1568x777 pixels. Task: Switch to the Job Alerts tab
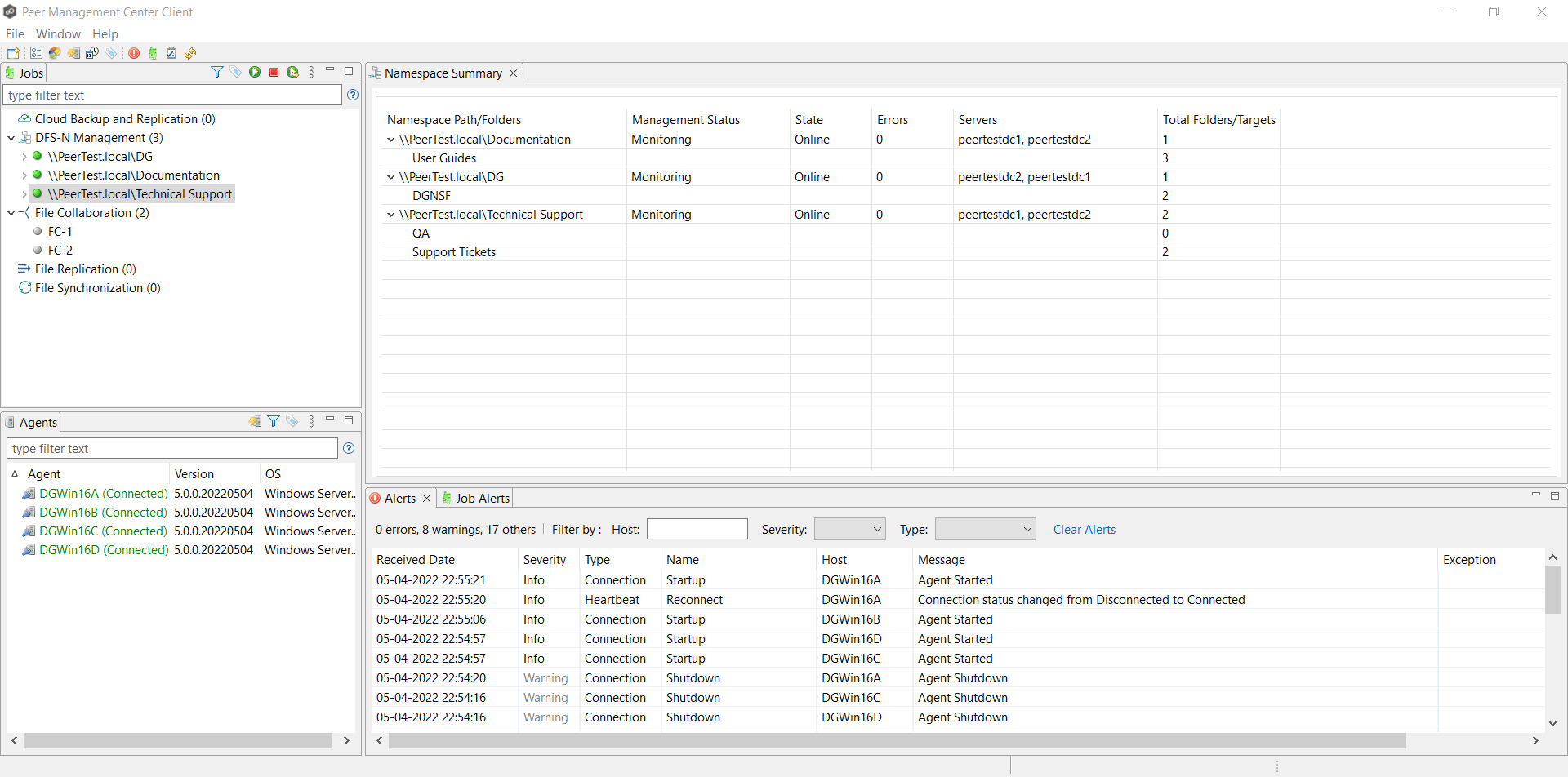[475, 499]
